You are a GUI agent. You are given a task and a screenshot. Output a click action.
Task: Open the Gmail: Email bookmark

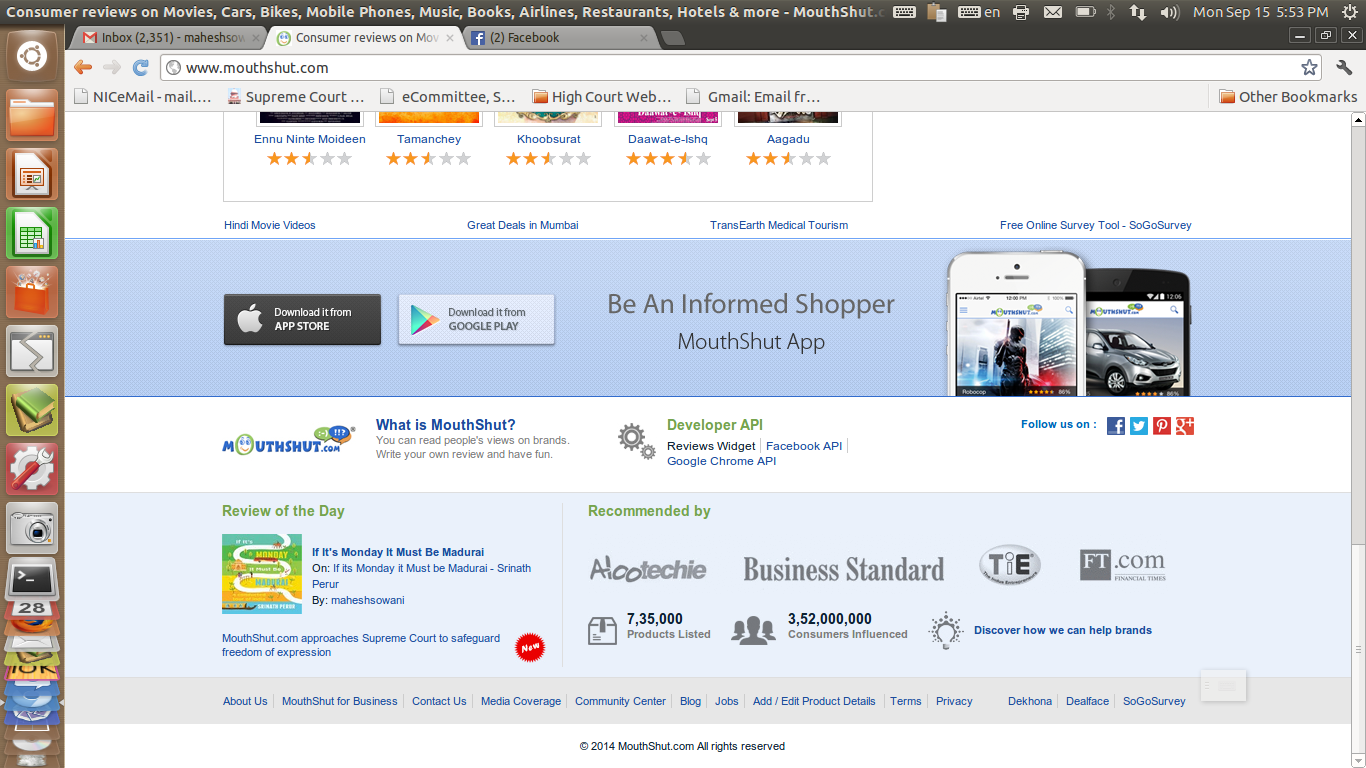[753, 97]
